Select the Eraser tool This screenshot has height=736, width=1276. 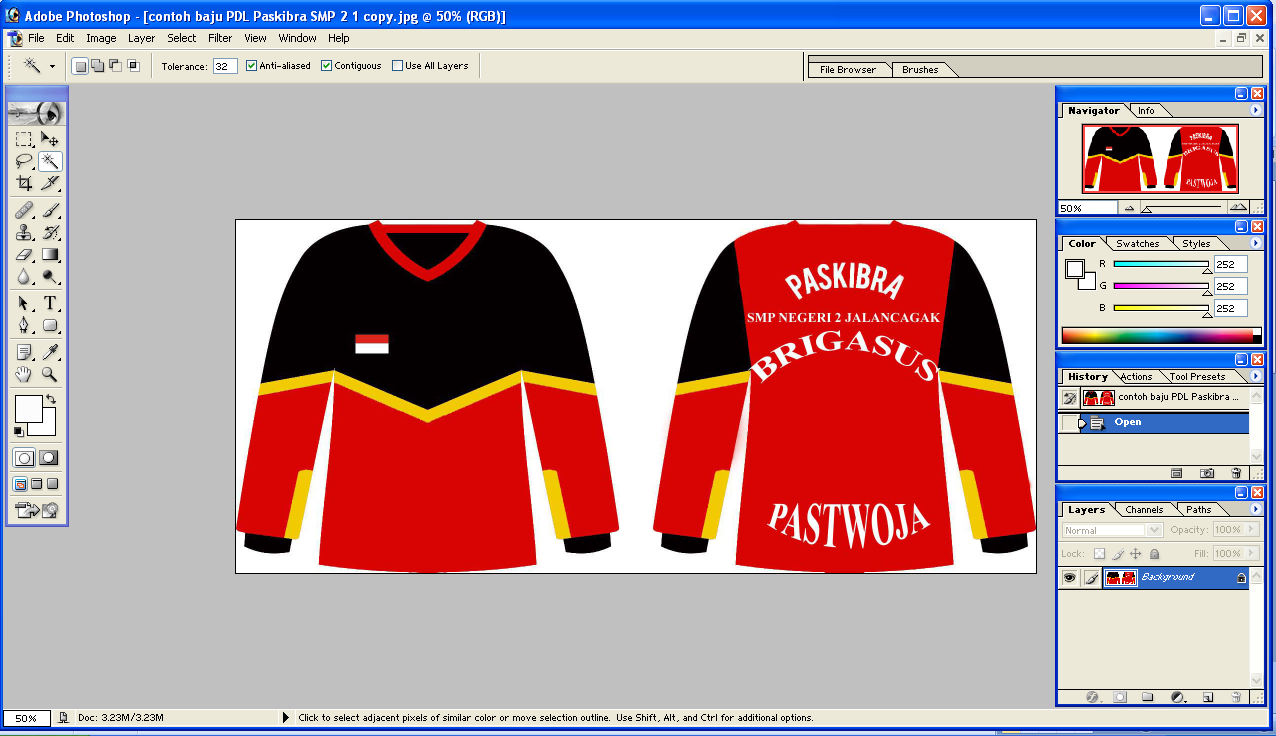[24, 255]
